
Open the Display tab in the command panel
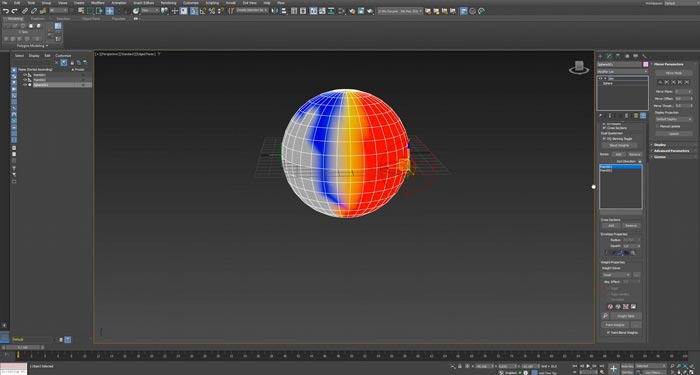click(x=636, y=56)
